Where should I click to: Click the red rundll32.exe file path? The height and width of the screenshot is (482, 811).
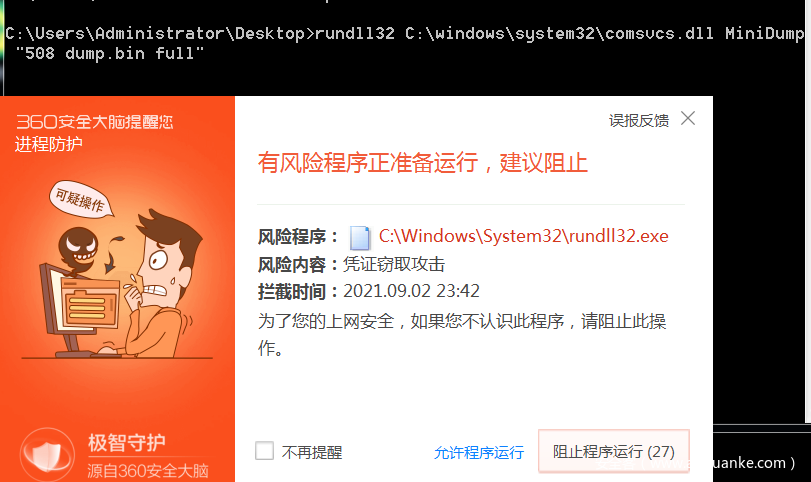click(523, 236)
